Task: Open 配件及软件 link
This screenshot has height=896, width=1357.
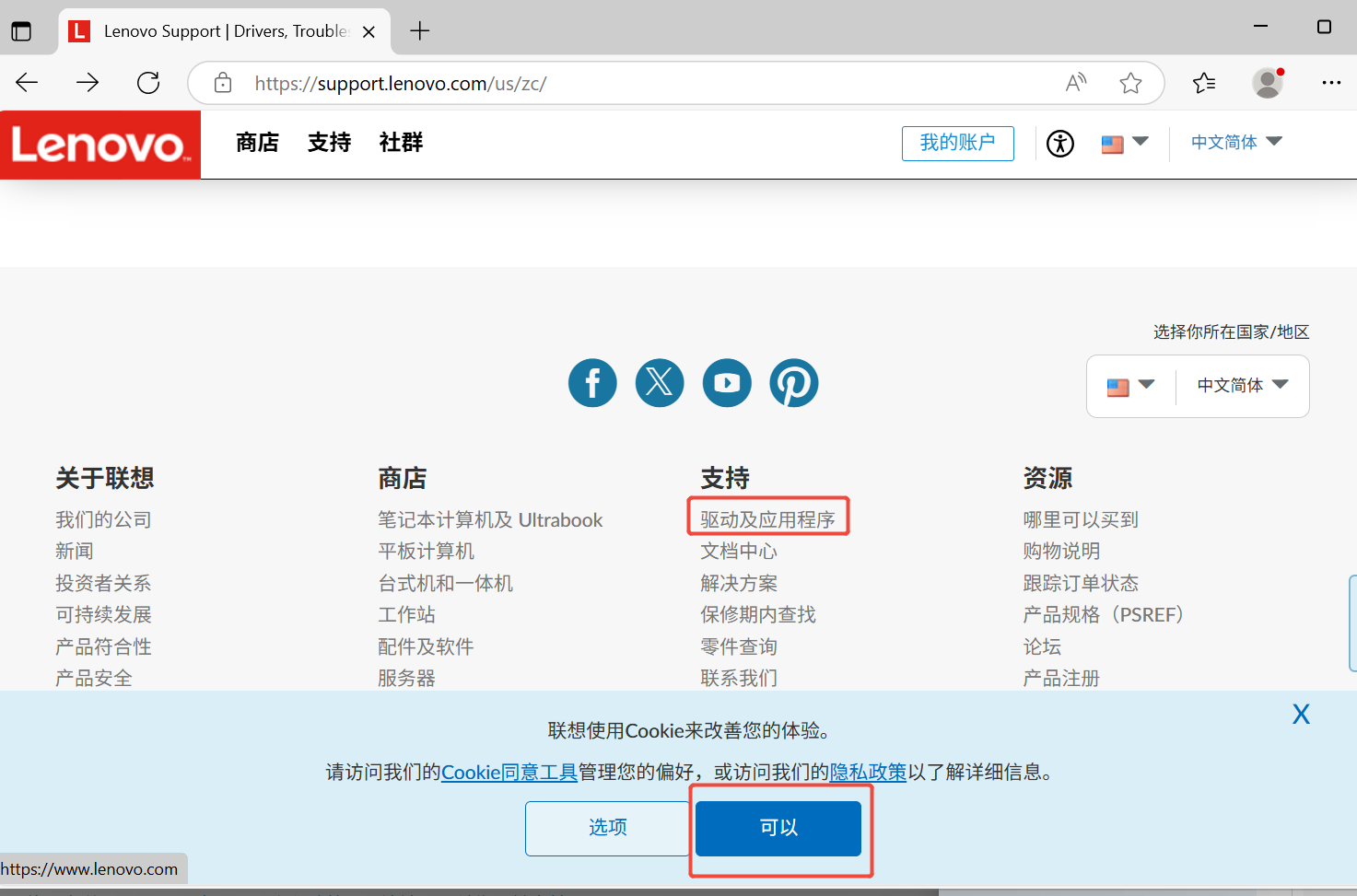Action: 426,646
